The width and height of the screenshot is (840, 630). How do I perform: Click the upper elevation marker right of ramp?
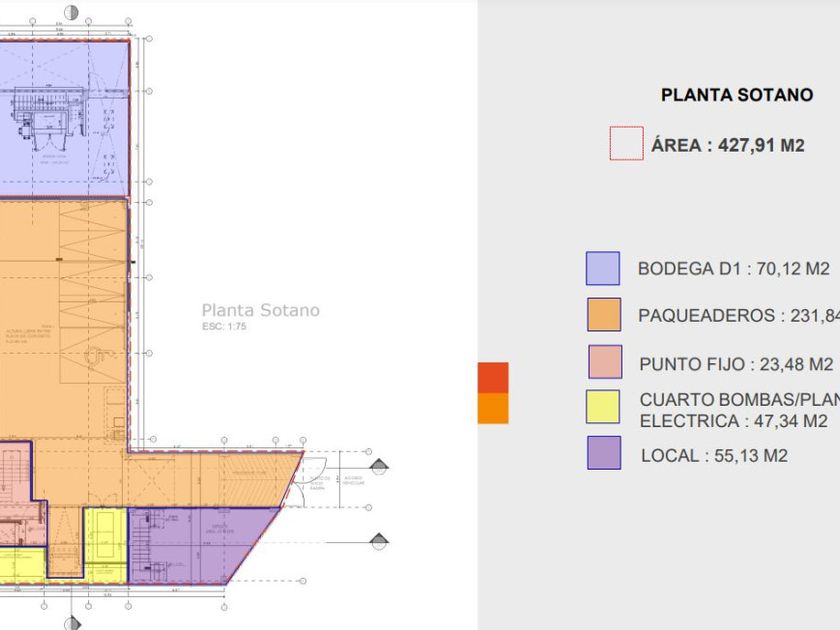coord(379,466)
